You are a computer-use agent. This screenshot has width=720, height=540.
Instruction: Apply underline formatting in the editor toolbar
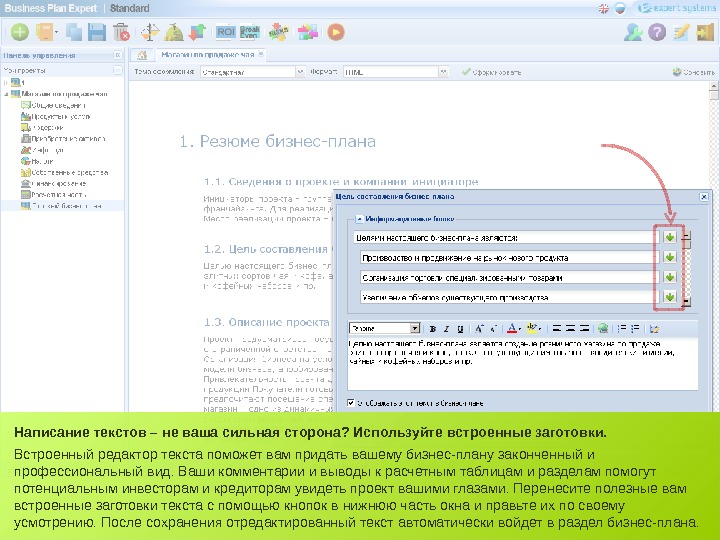tap(460, 329)
